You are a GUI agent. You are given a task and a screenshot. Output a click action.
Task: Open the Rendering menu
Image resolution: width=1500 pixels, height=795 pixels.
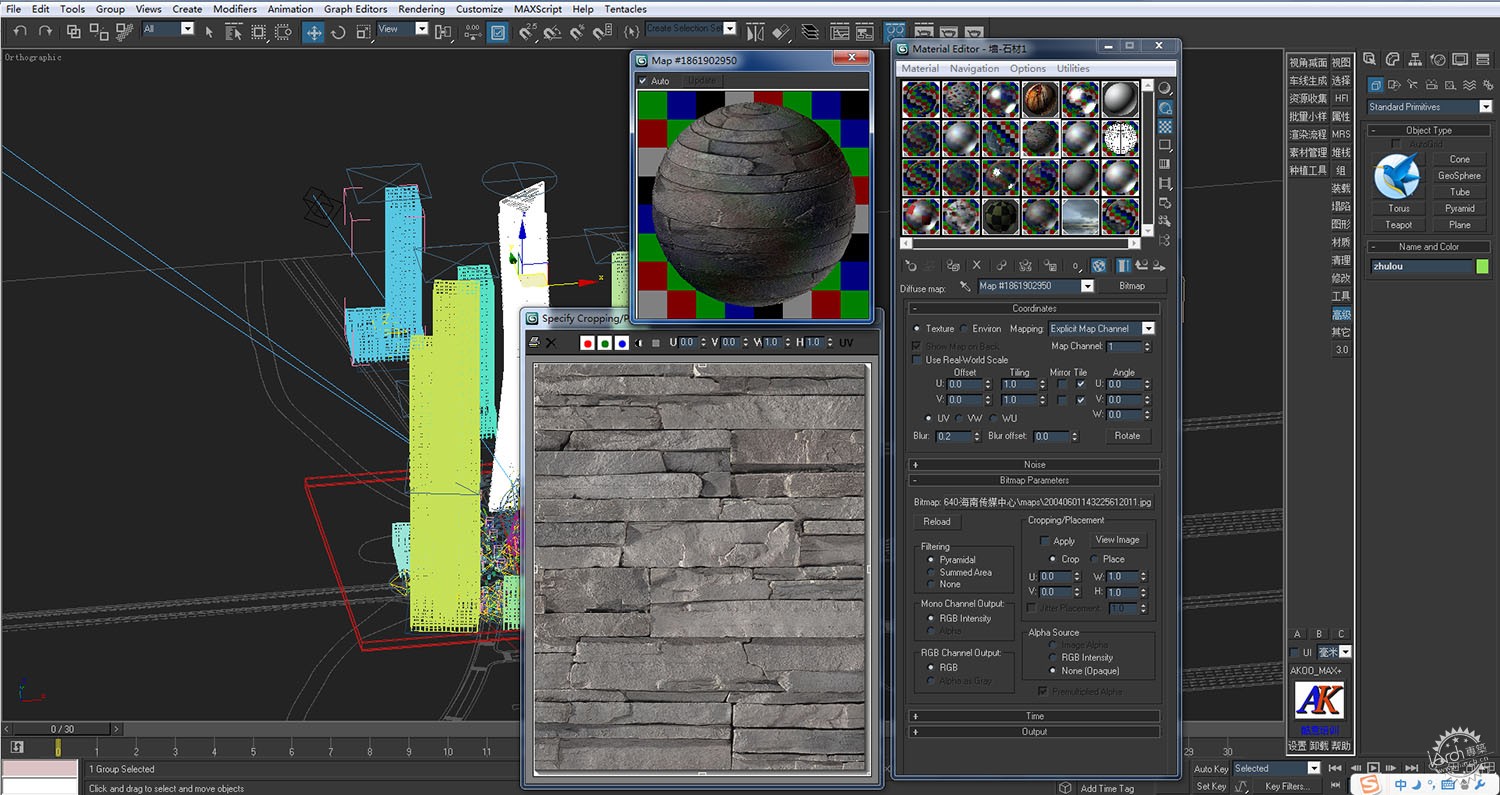coord(421,9)
